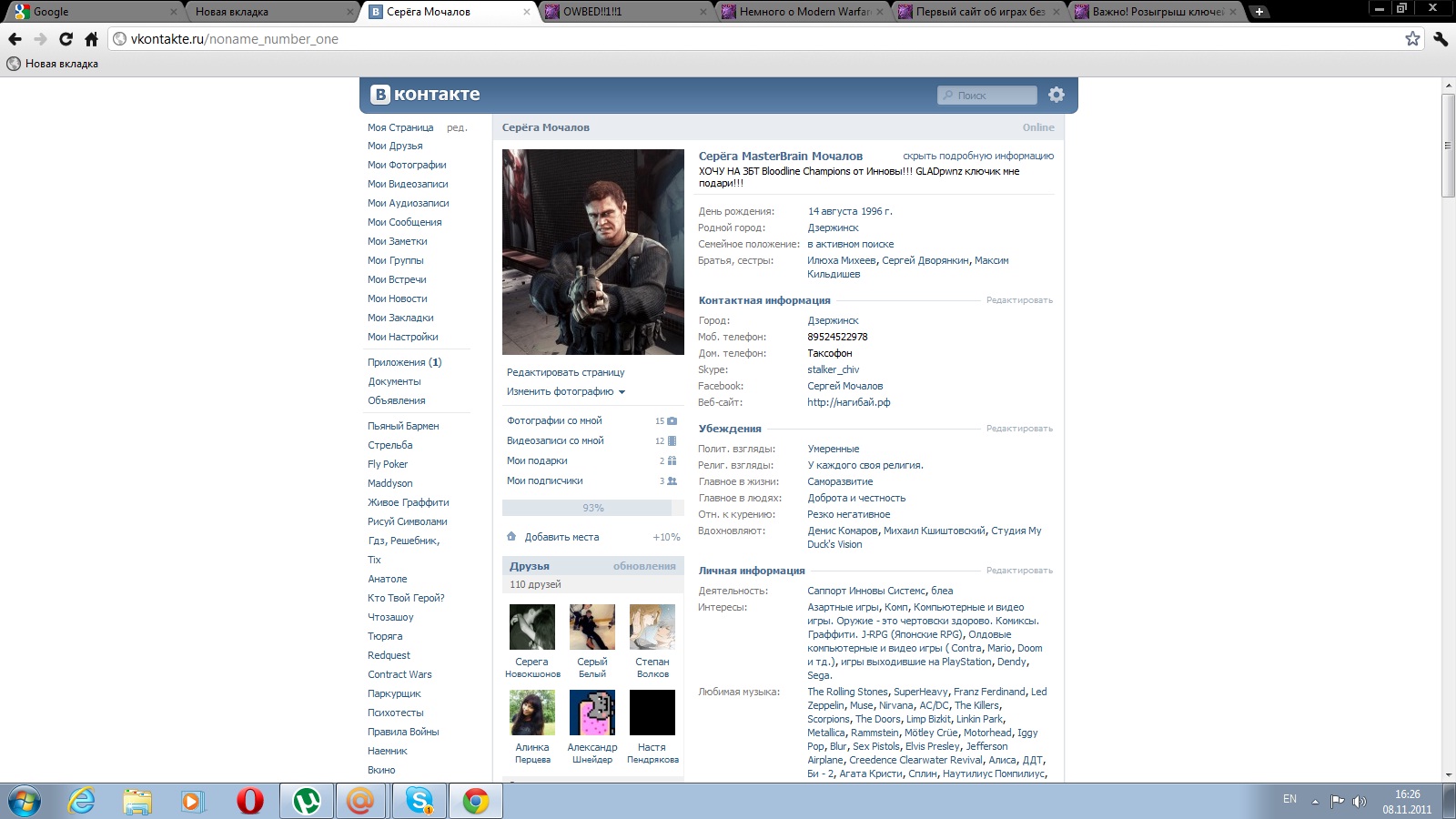Bookmark this page with the star icon

[1412, 38]
